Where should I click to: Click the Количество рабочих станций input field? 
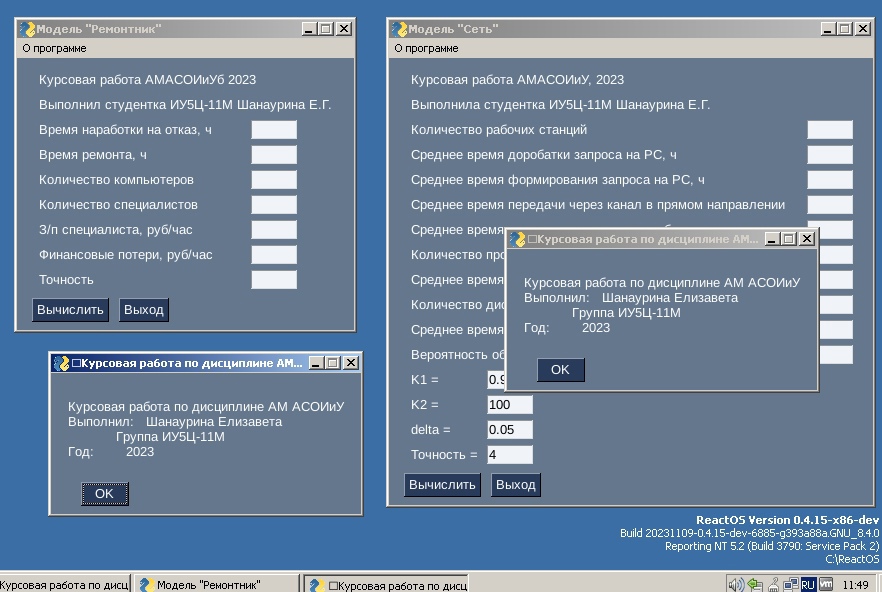[829, 129]
